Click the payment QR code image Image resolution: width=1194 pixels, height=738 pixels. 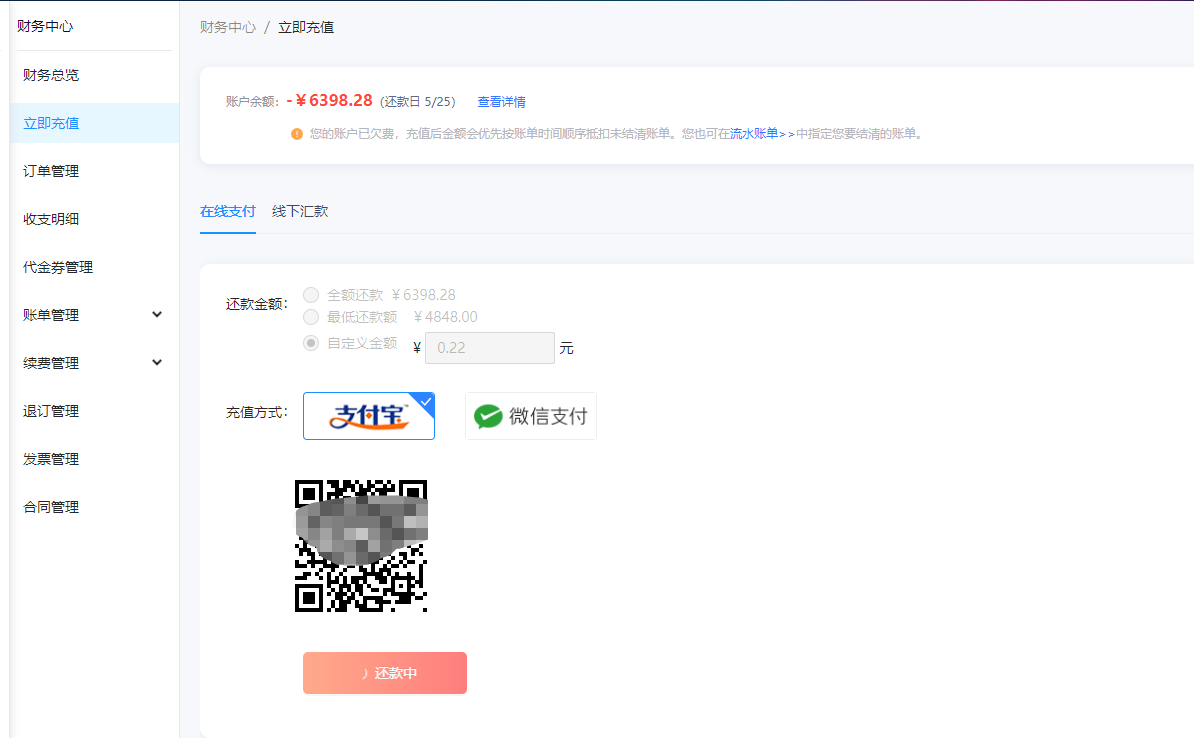click(x=361, y=546)
